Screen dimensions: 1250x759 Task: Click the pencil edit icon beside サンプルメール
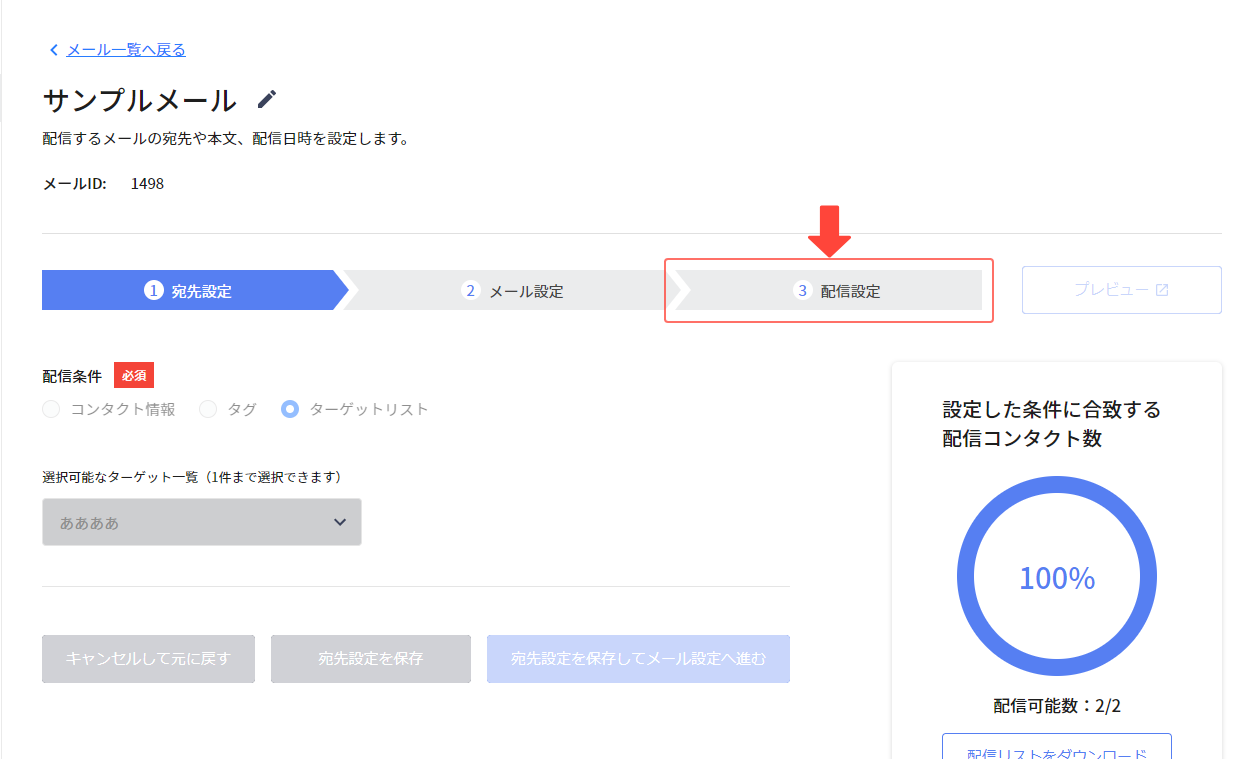[x=266, y=99]
